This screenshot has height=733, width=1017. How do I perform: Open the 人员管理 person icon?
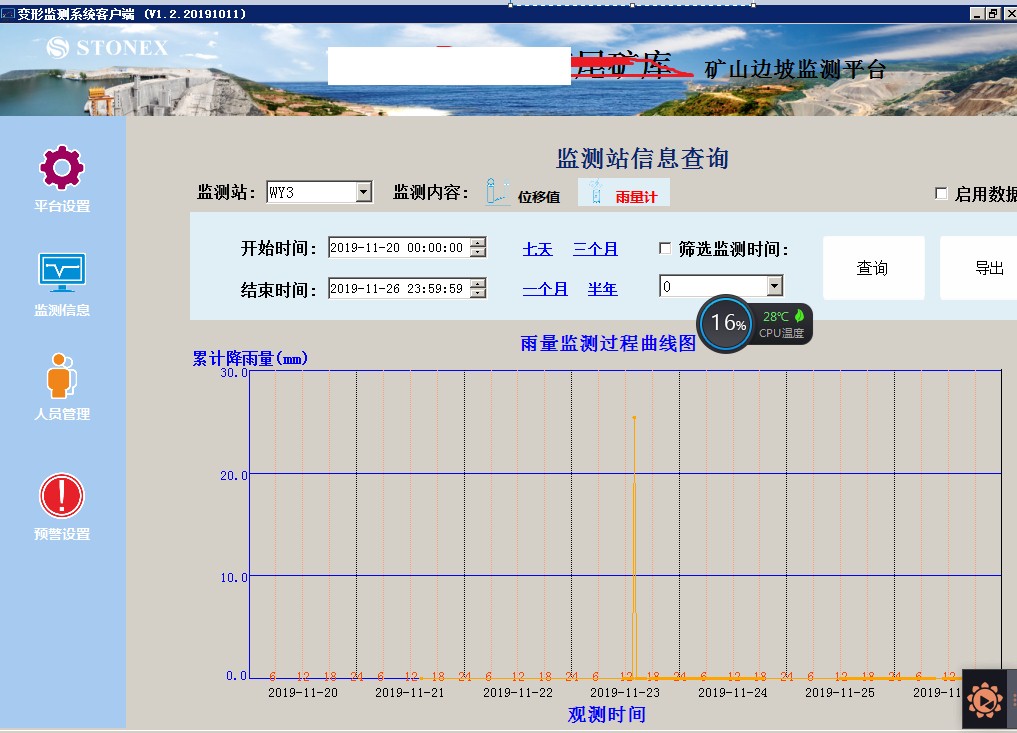point(61,376)
